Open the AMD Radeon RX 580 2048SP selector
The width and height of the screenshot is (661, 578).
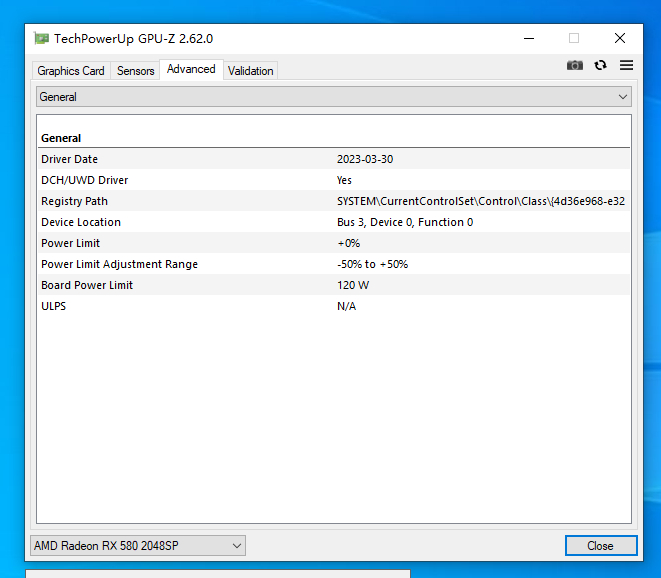[138, 546]
